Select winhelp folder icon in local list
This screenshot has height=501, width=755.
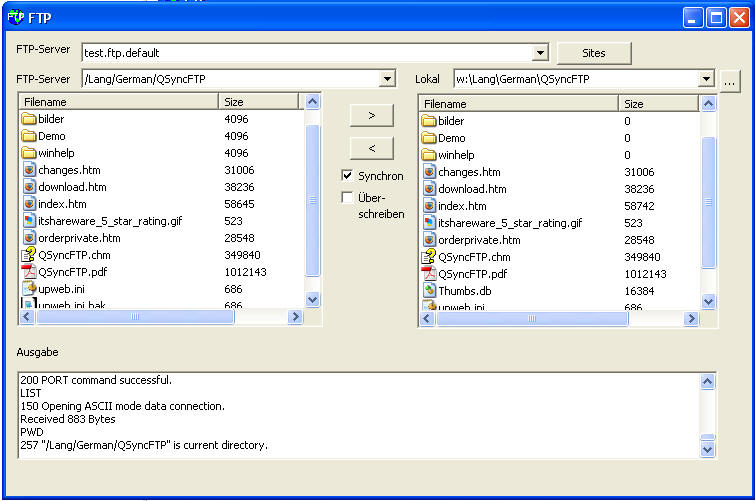(429, 155)
